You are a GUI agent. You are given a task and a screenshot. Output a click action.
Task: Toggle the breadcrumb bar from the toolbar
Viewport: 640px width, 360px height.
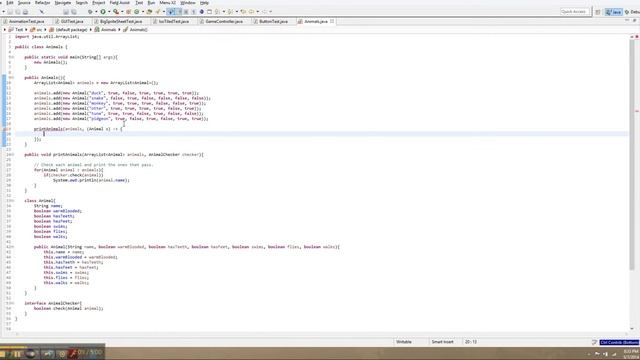coord(171,12)
